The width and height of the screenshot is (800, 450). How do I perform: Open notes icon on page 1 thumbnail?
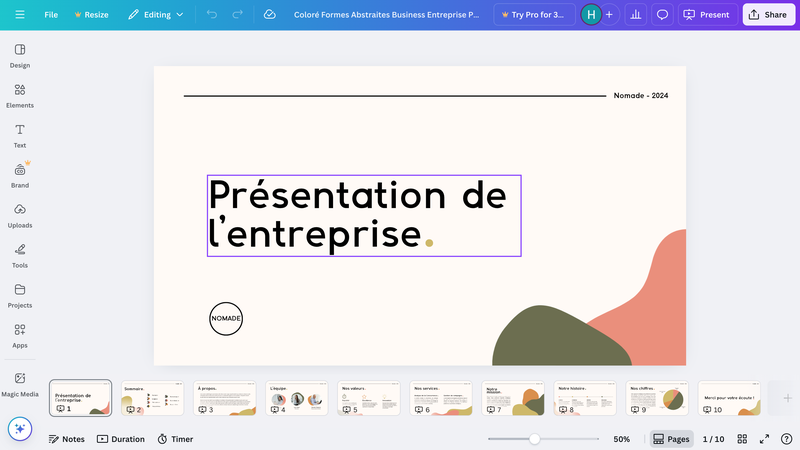pyautogui.click(x=60, y=409)
